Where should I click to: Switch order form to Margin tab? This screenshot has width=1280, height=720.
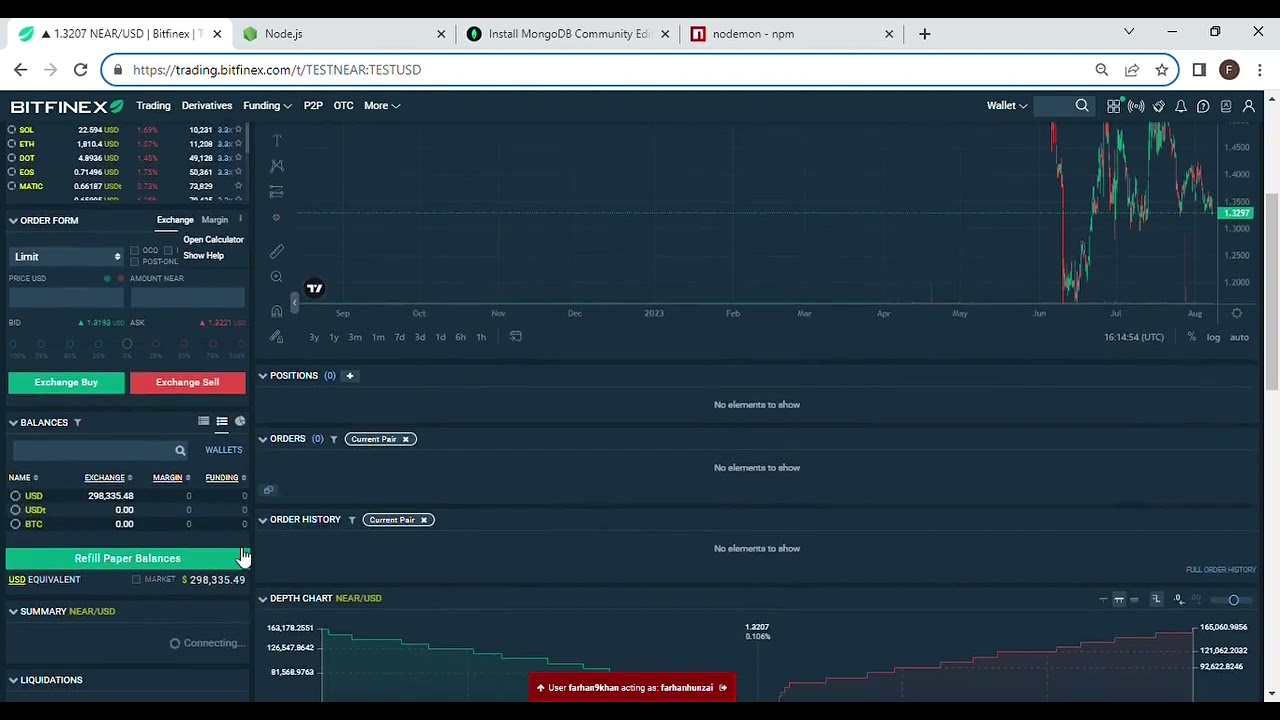[215, 220]
